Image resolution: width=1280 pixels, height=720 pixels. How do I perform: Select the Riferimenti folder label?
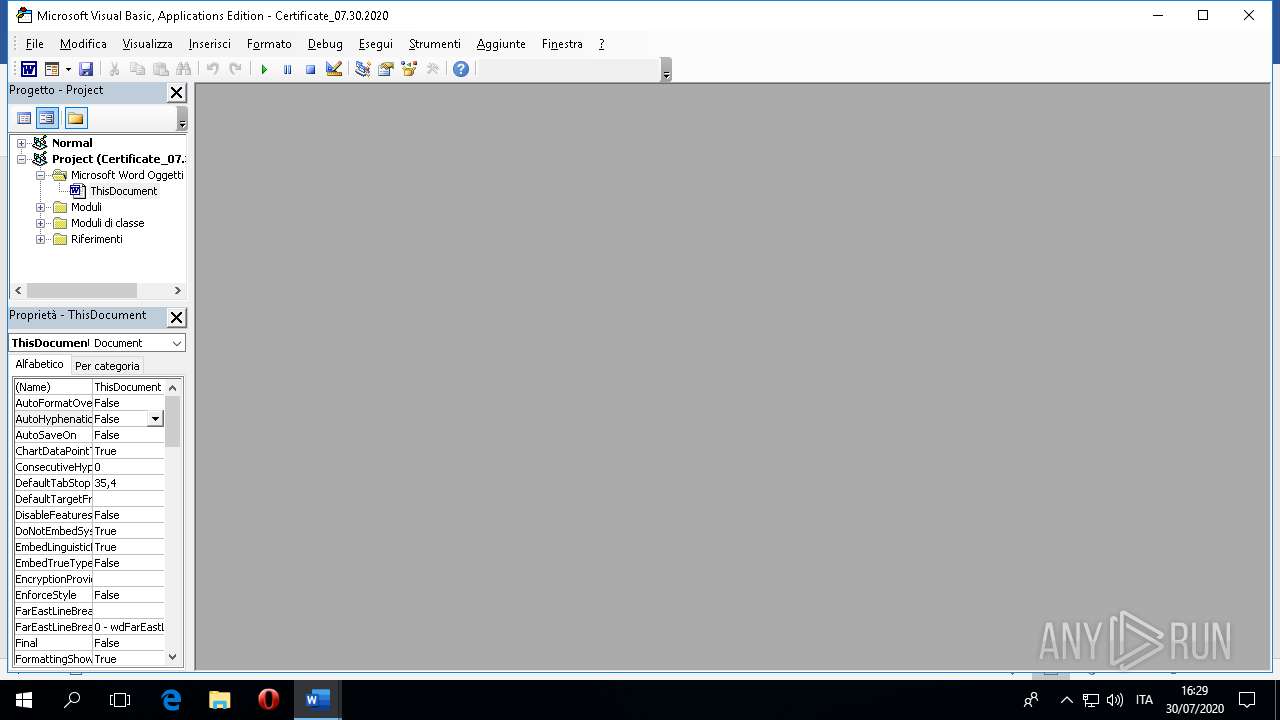point(97,239)
